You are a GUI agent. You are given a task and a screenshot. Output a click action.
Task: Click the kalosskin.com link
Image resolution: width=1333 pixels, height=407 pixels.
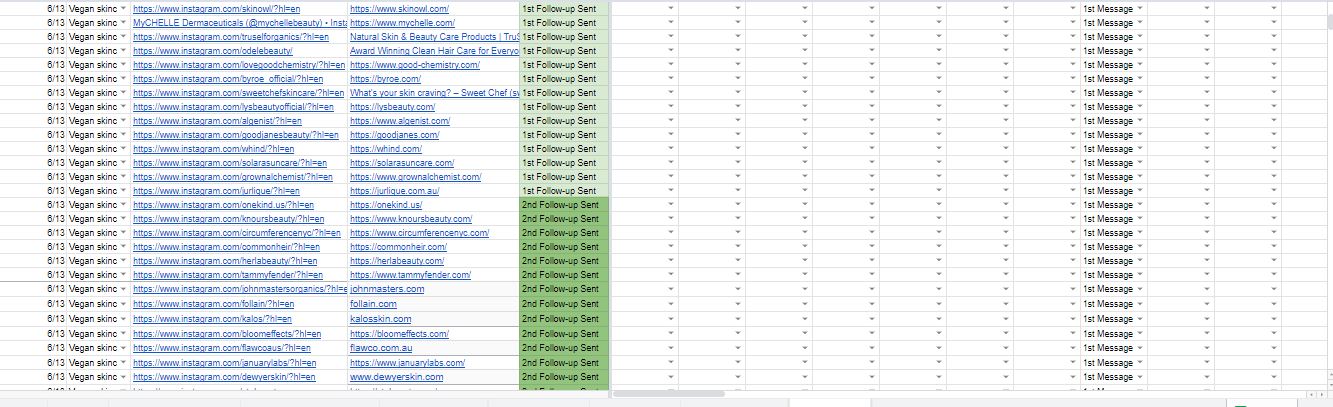tap(380, 319)
